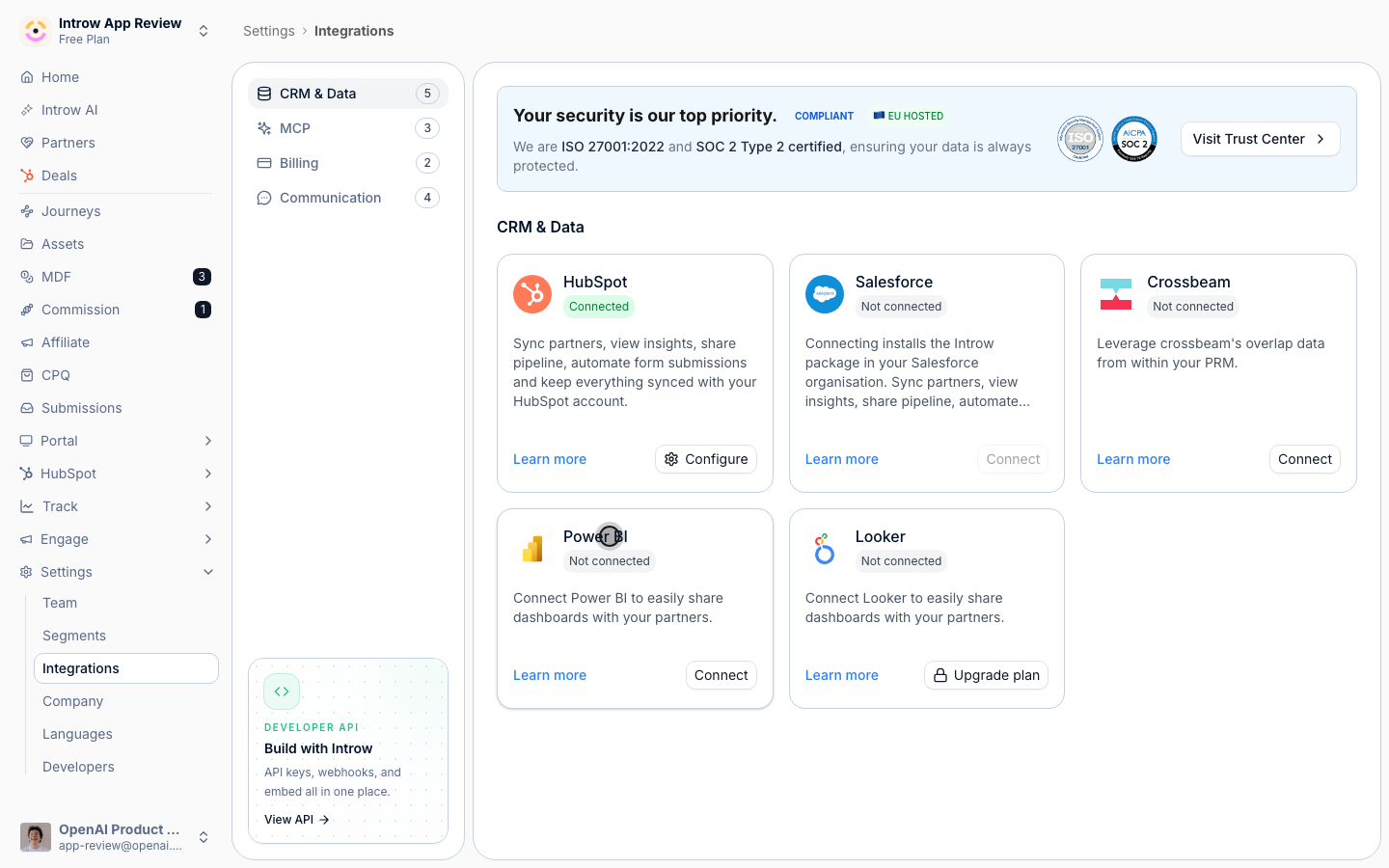Open Journeys in the sidebar
This screenshot has height=868, width=1389.
coord(116,211)
